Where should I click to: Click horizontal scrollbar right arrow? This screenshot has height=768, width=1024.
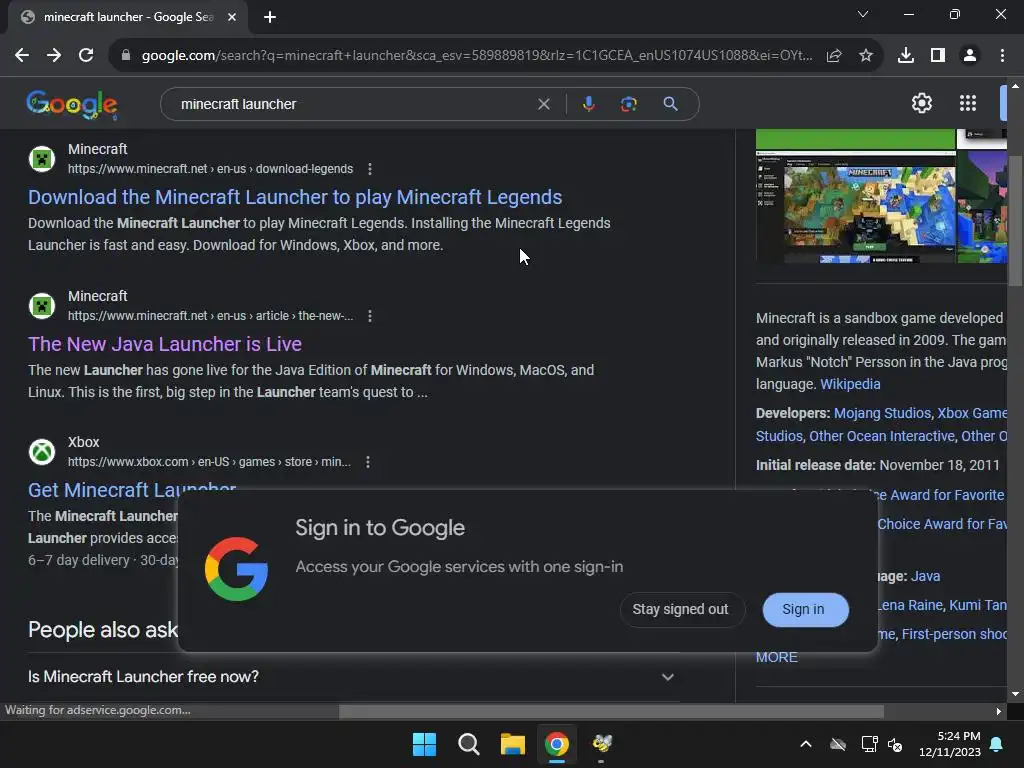pyautogui.click(x=999, y=711)
